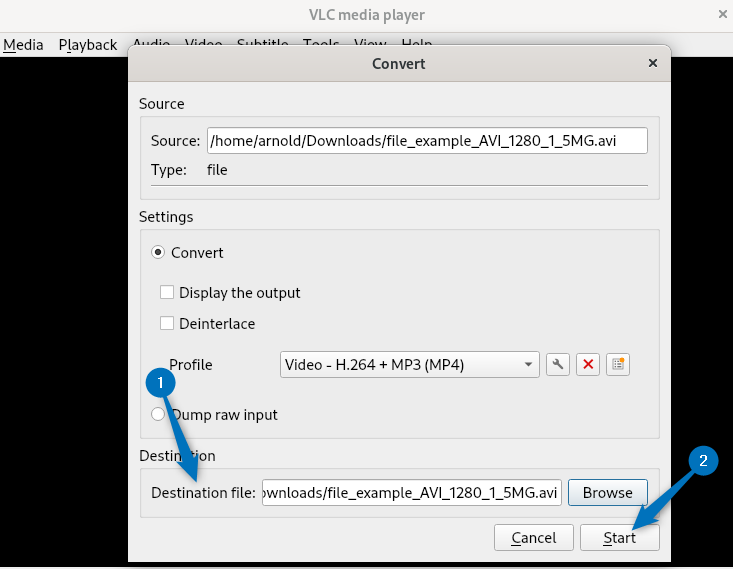Click inside the Destination file text field
Image resolution: width=733 pixels, height=569 pixels.
pyautogui.click(x=412, y=493)
